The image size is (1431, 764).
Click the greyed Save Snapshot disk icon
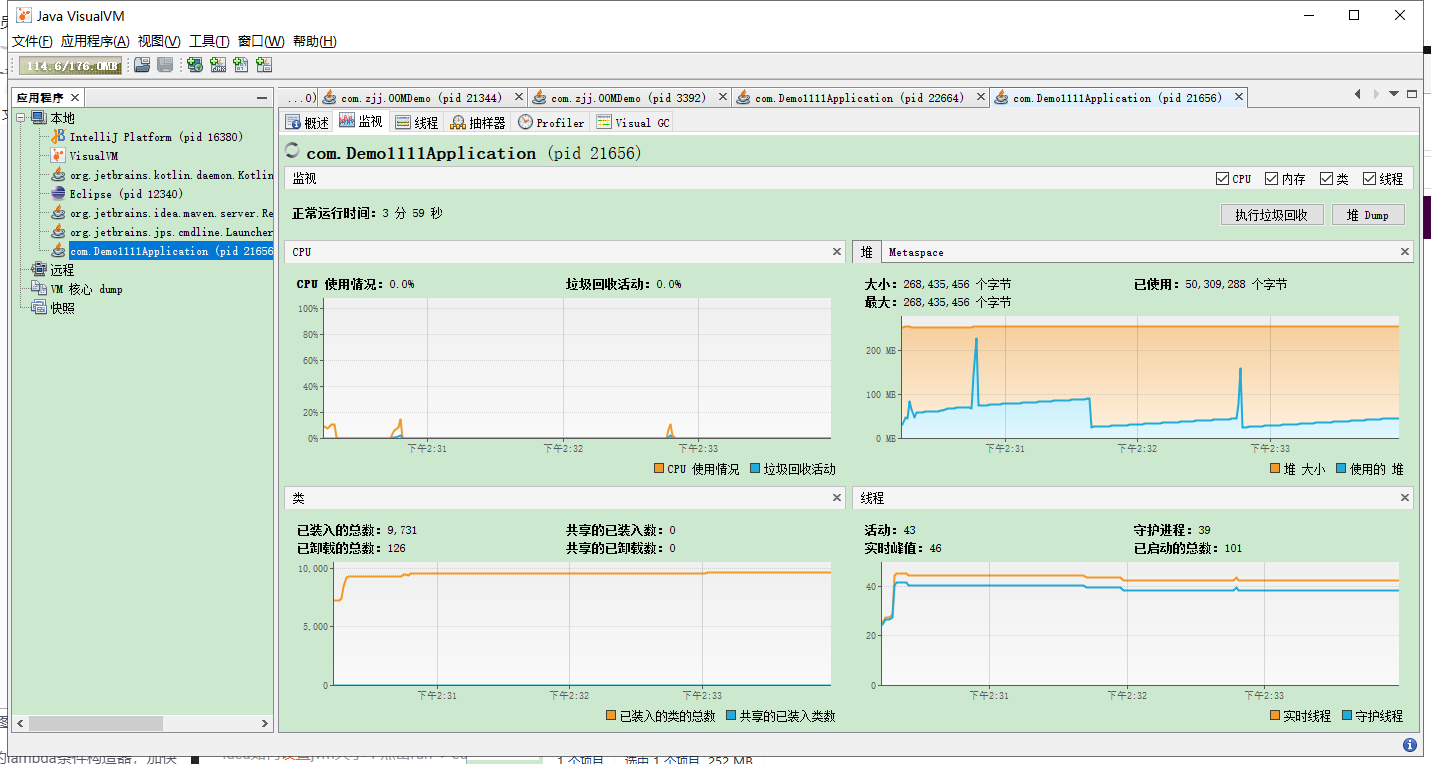click(x=165, y=65)
